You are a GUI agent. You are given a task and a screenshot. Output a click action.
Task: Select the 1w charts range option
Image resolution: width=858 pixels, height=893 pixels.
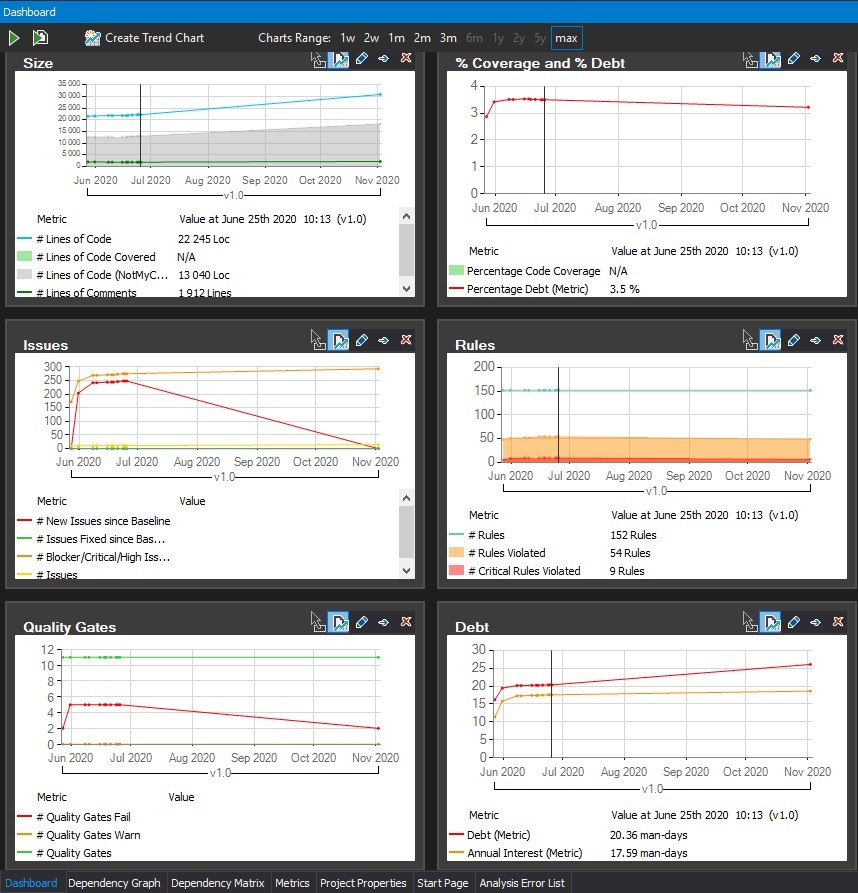[347, 37]
